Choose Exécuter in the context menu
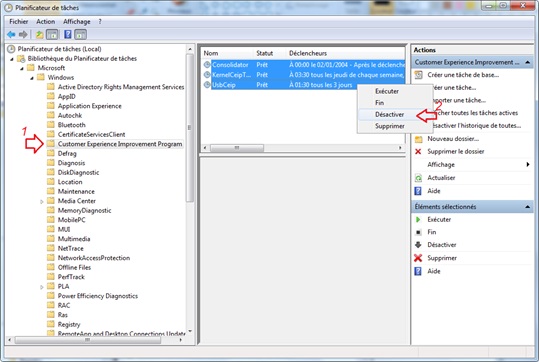This screenshot has width=539, height=362. [395, 91]
